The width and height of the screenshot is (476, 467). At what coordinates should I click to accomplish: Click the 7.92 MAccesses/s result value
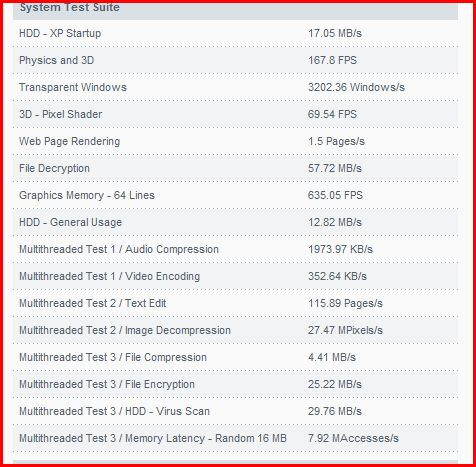[353, 438]
